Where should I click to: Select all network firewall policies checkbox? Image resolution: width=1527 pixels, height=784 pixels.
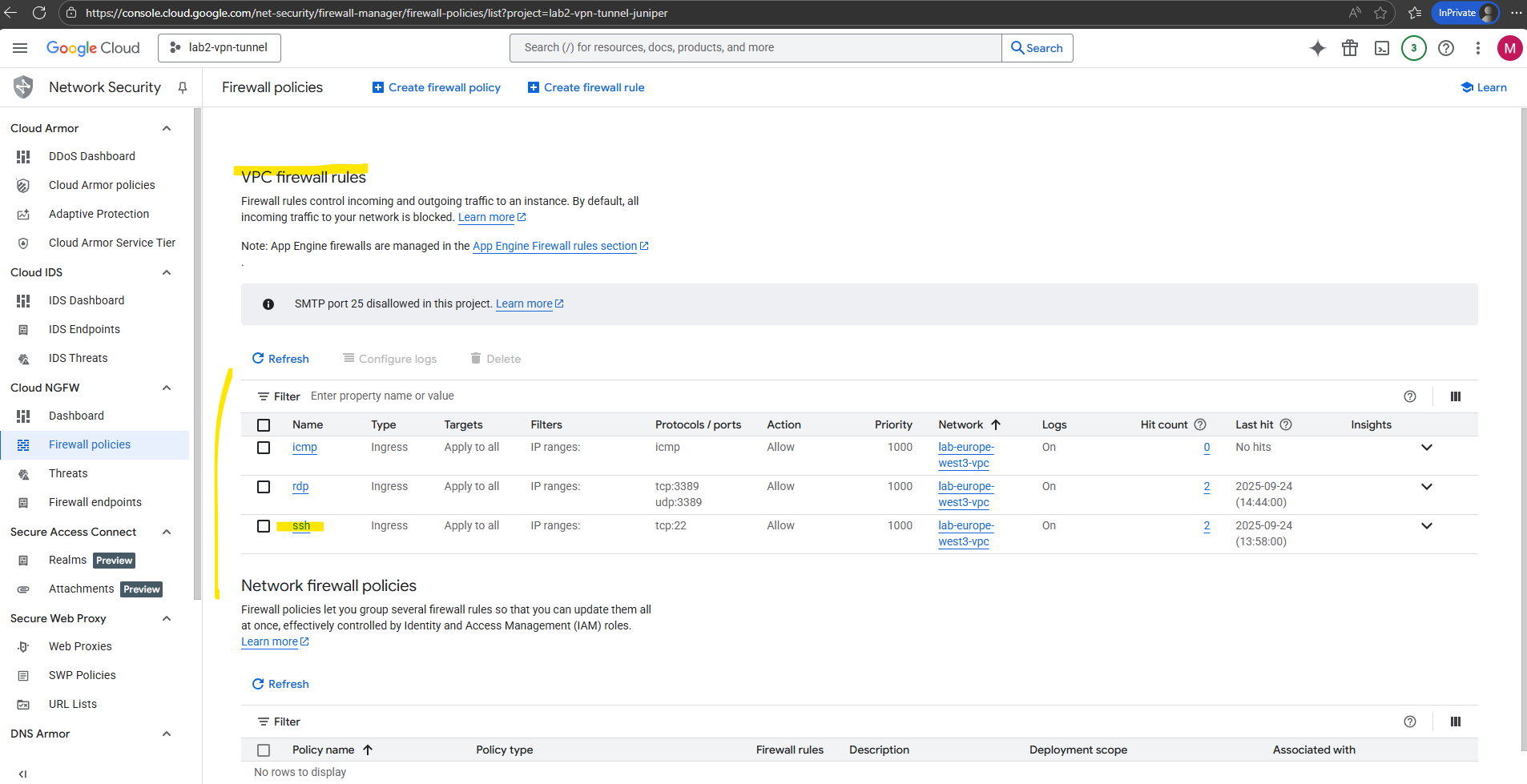click(x=264, y=750)
